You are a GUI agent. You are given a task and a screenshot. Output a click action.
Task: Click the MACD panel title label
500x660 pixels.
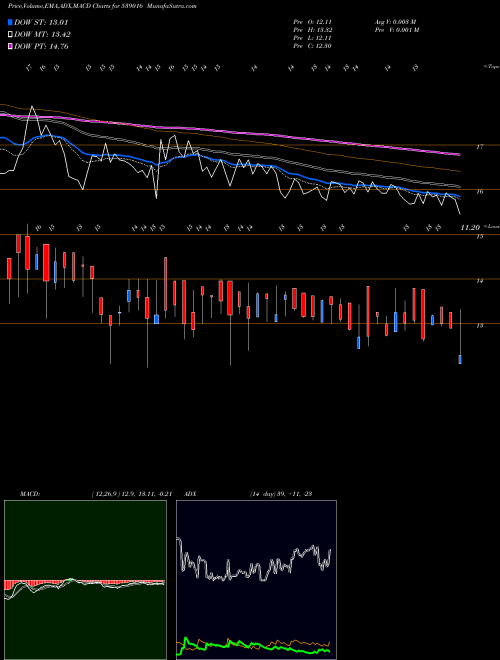pos(30,494)
